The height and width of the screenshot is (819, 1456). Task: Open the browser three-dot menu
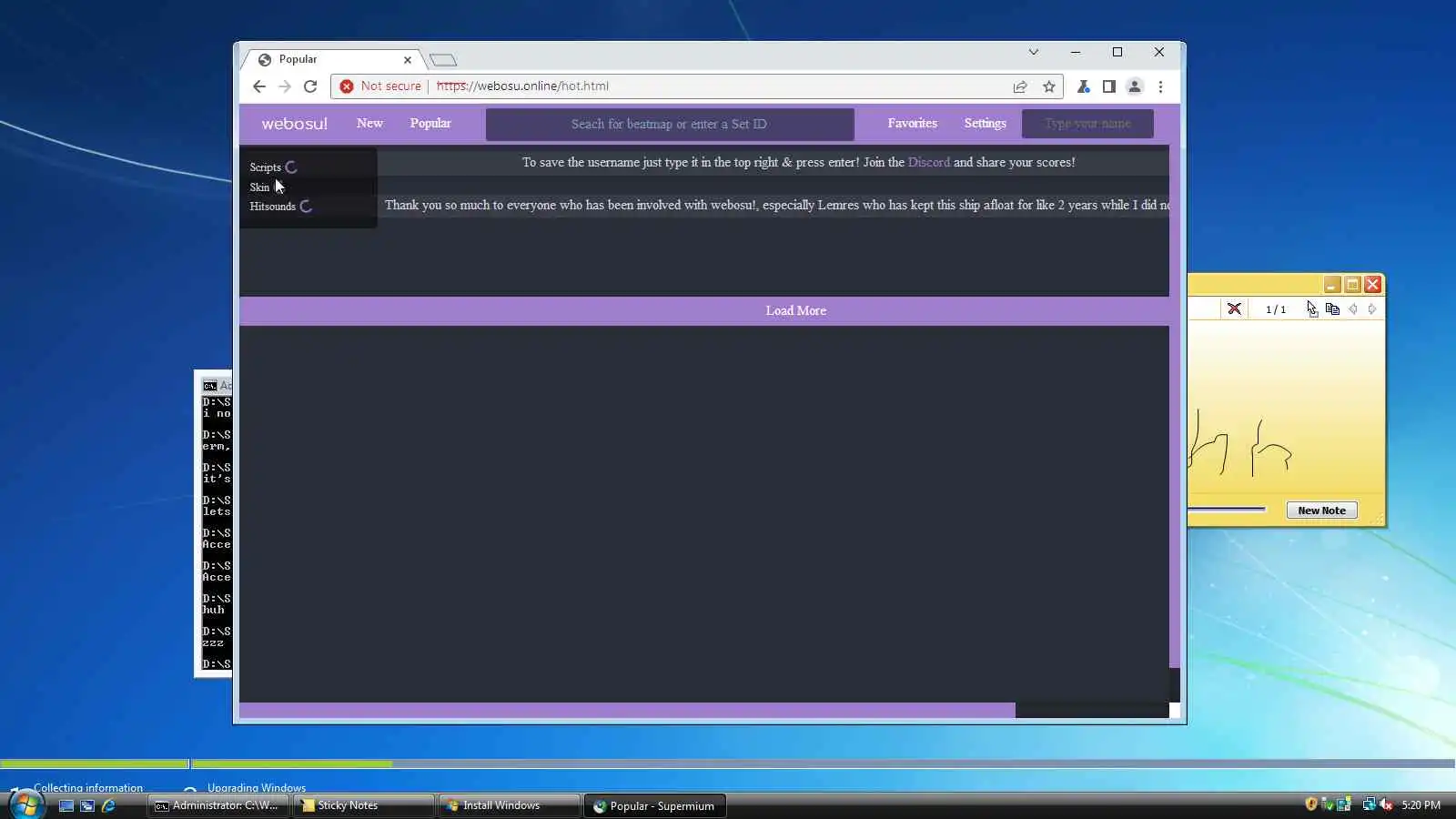pyautogui.click(x=1160, y=86)
